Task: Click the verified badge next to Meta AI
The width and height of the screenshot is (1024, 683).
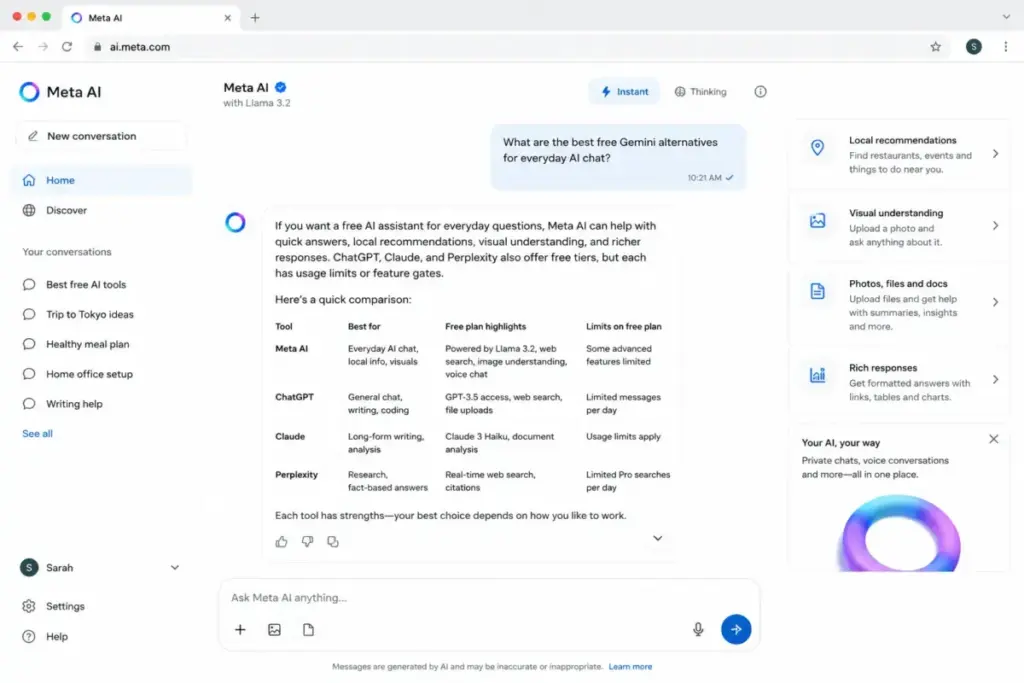Action: [281, 87]
